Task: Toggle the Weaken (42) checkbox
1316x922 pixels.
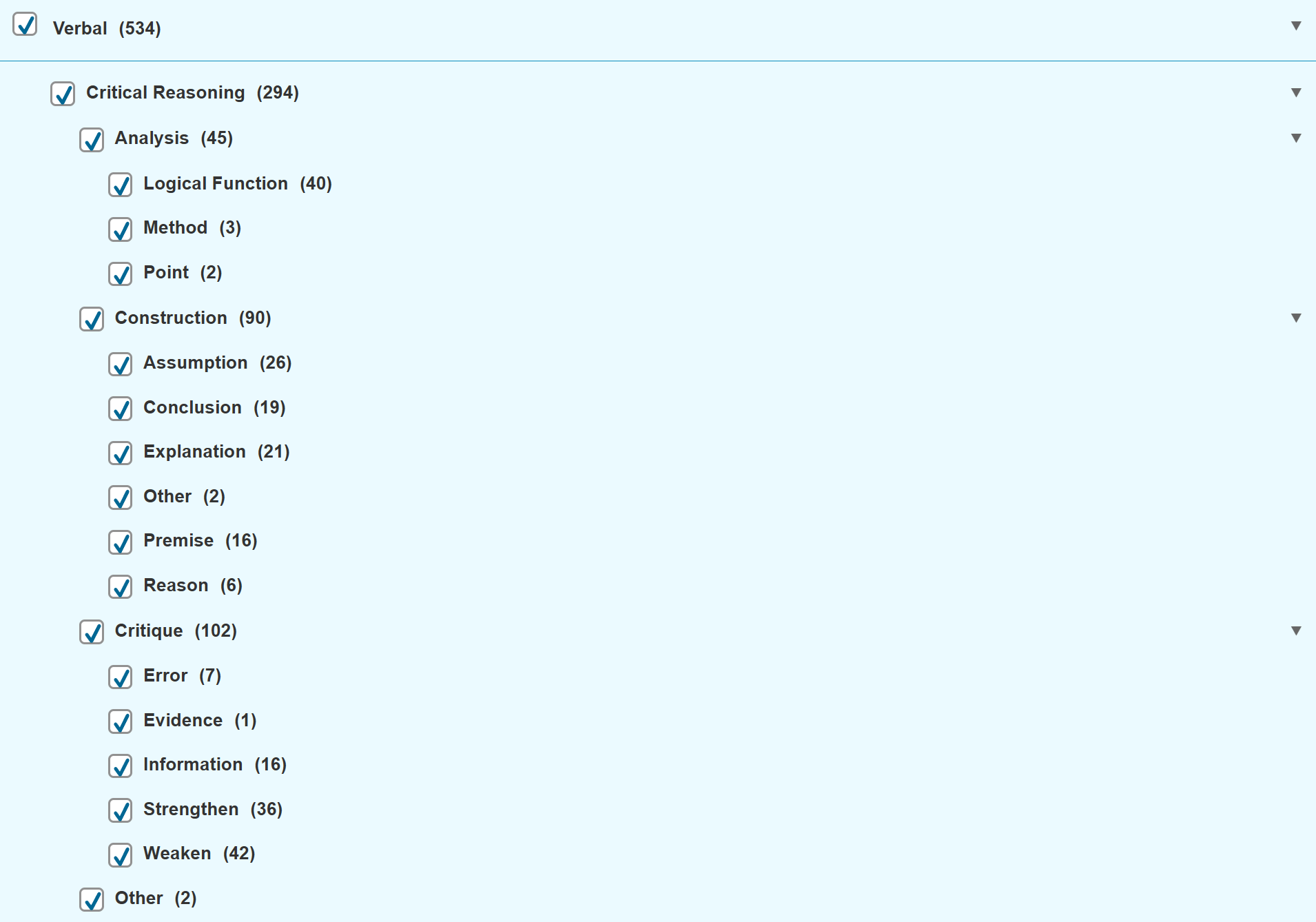Action: coord(121,855)
